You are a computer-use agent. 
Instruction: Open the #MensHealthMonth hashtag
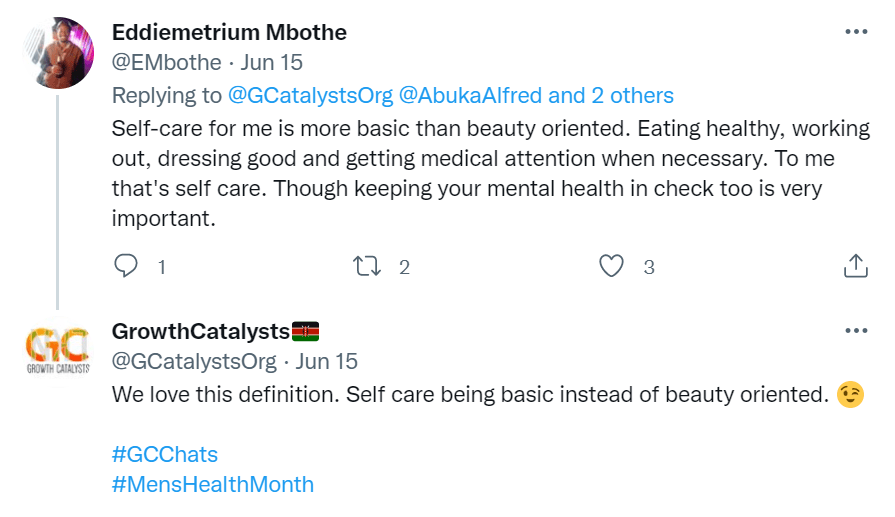click(x=213, y=485)
